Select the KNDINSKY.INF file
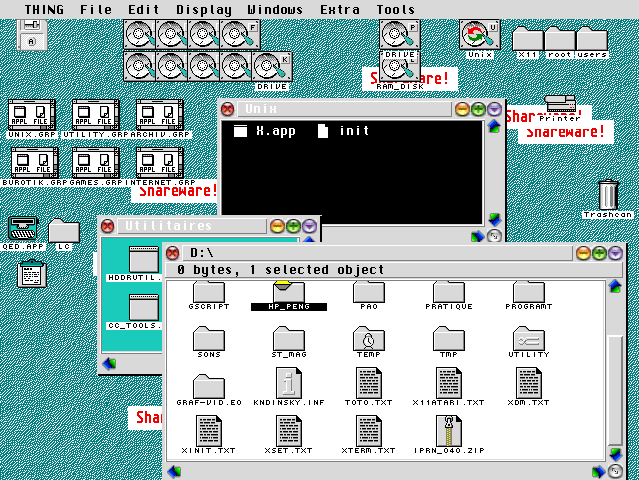Image resolution: width=639 pixels, height=480 pixels. 289,387
